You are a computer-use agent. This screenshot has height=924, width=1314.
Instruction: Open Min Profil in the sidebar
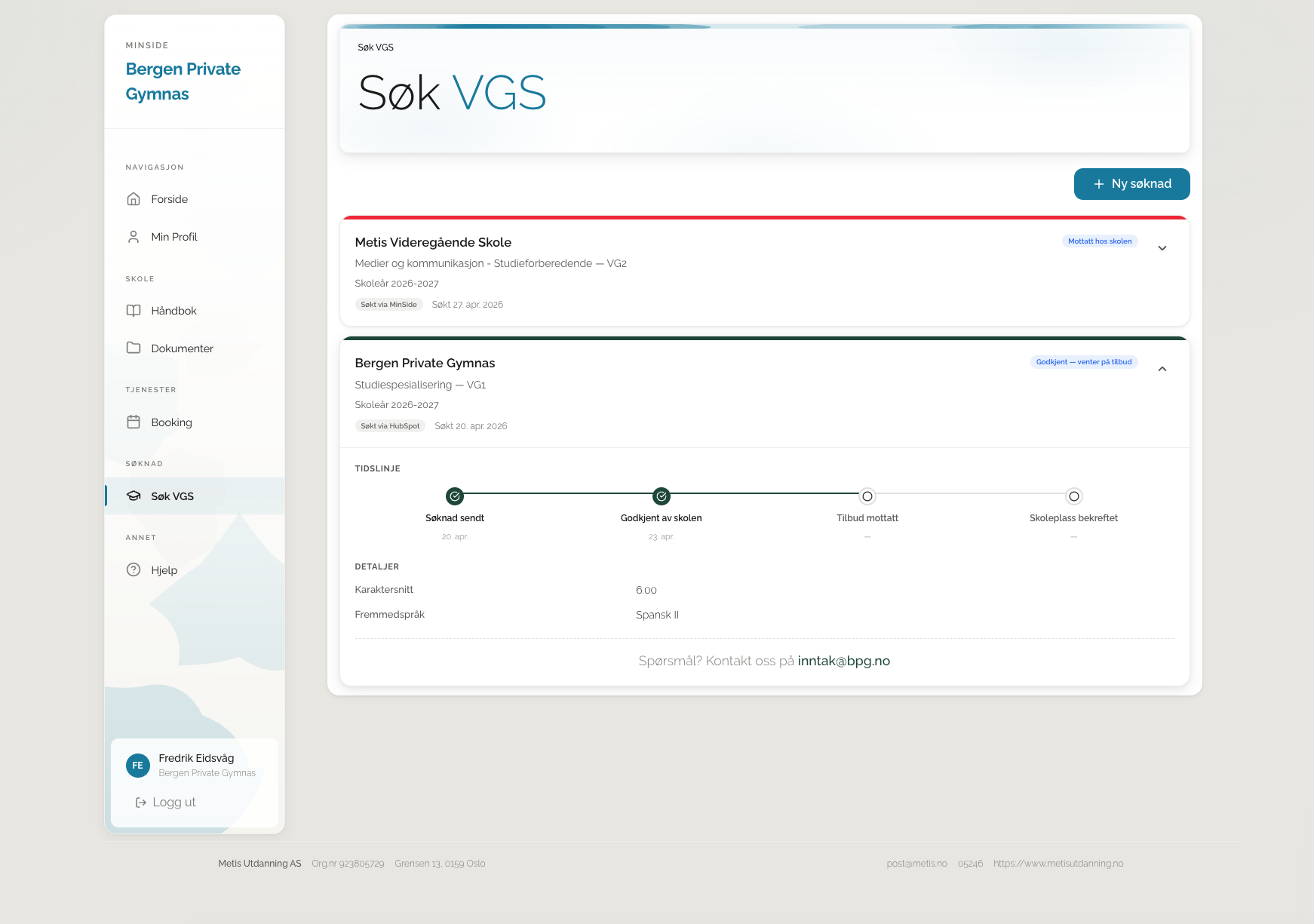click(x=195, y=237)
